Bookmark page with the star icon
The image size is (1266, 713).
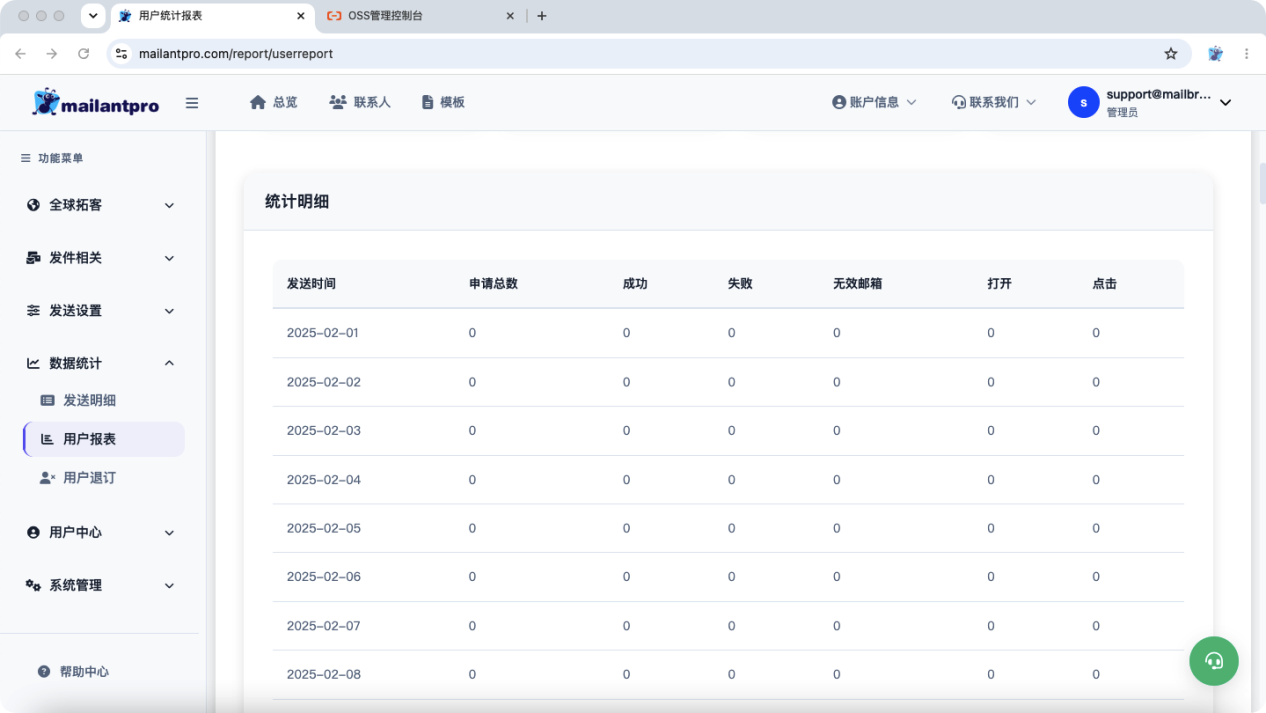click(x=1171, y=54)
